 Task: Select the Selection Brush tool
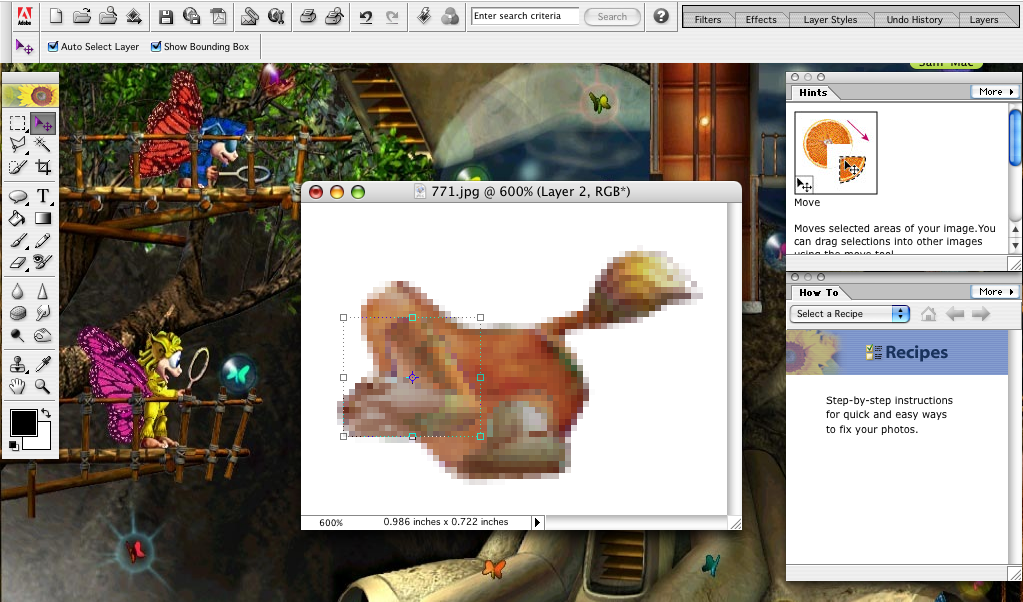point(18,167)
